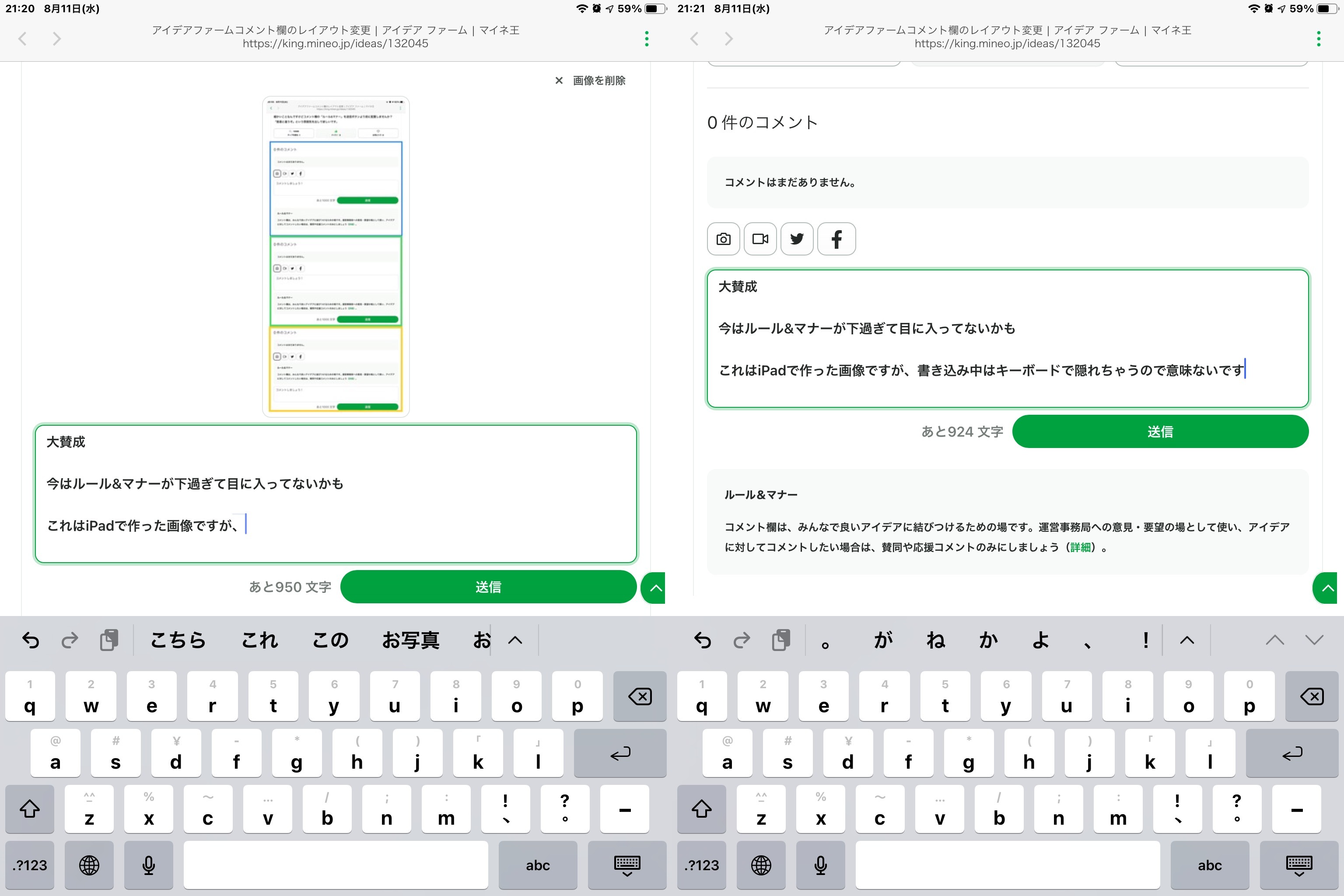Viewport: 1344px width, 896px height.
Task: Select the suggestion ね on right keyboard
Action: [935, 640]
